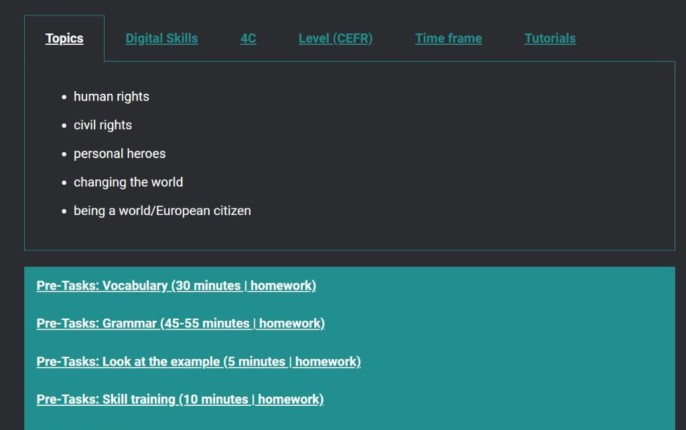Show the Level (CEFR) tab

[335, 39]
